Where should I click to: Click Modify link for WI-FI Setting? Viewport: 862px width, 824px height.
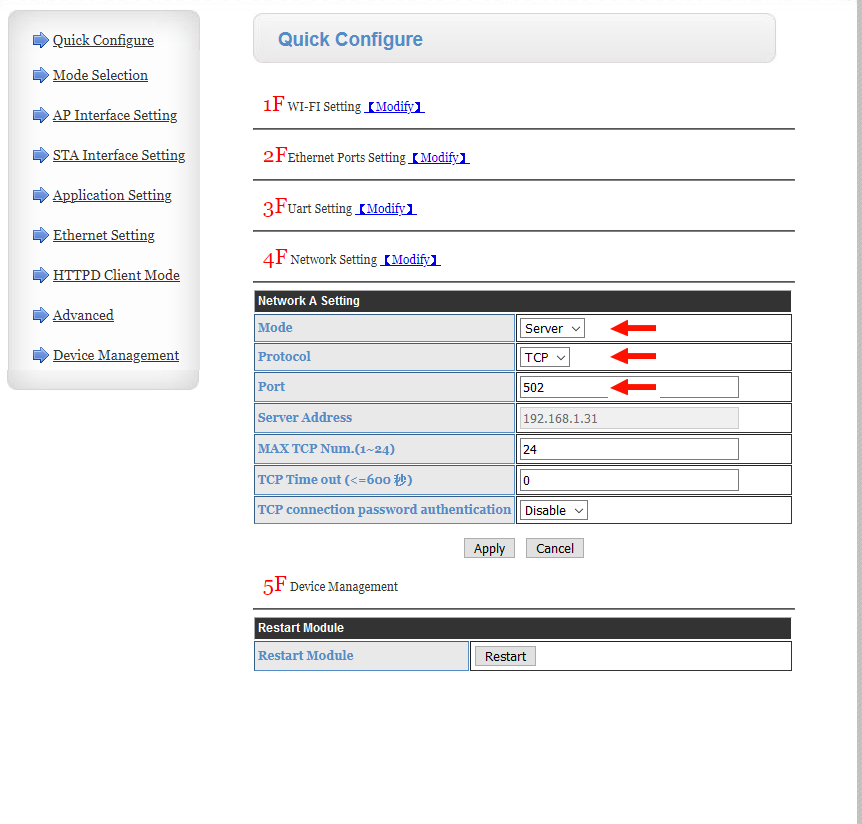(394, 107)
